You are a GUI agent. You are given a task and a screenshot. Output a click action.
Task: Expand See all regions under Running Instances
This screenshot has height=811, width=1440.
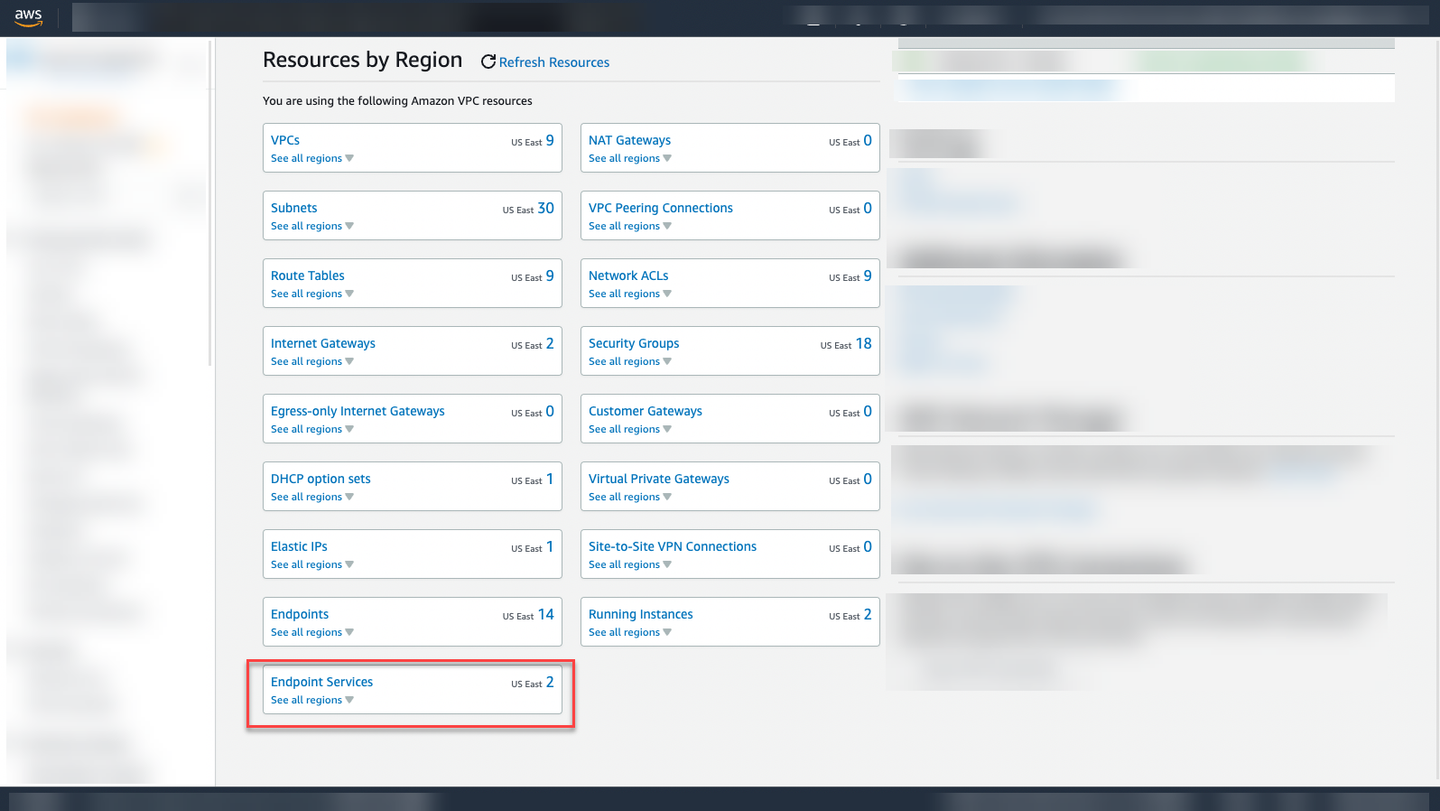630,632
